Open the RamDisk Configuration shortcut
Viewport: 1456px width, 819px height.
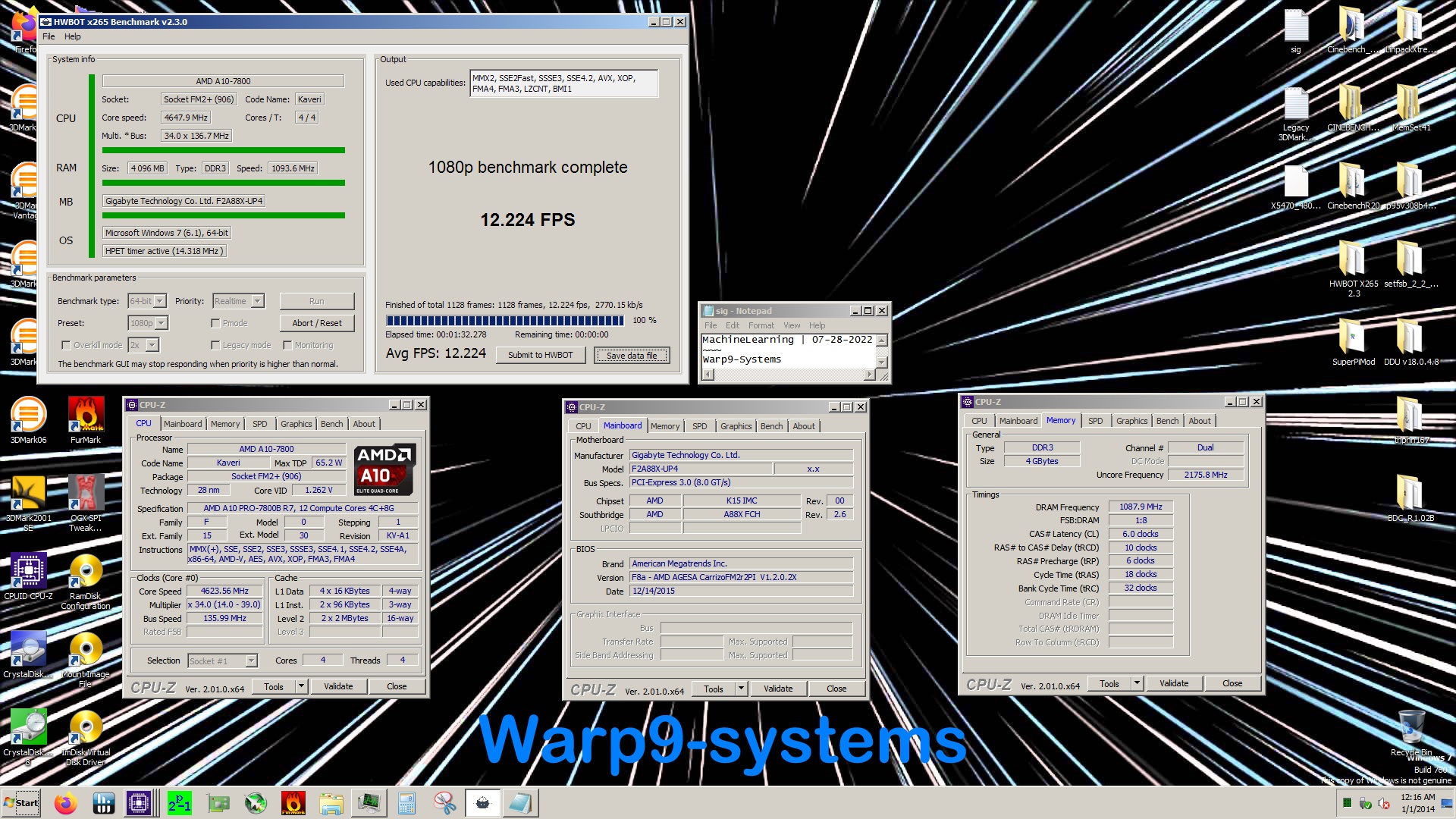point(86,581)
